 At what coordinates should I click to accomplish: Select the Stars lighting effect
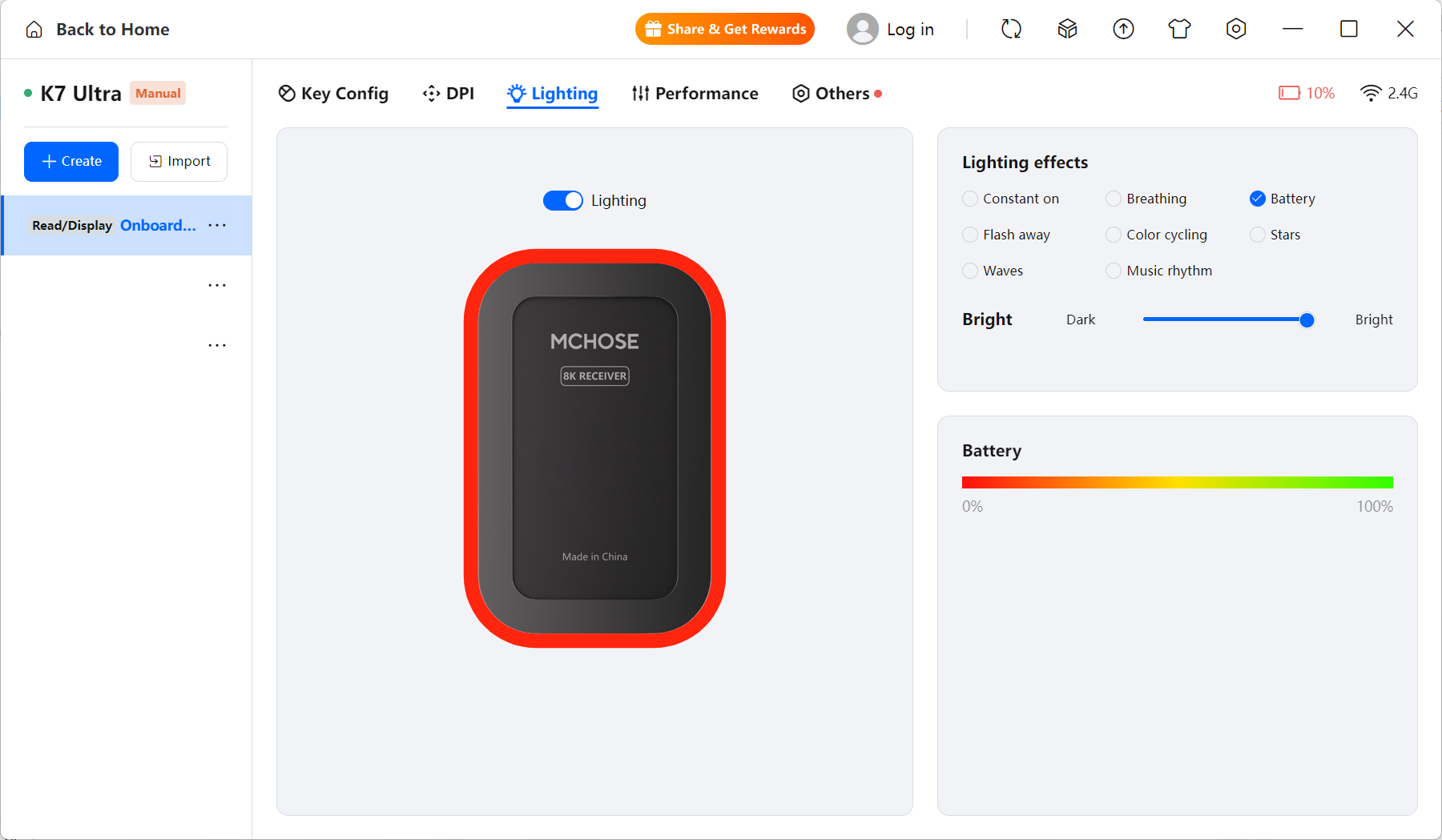[1275, 235]
